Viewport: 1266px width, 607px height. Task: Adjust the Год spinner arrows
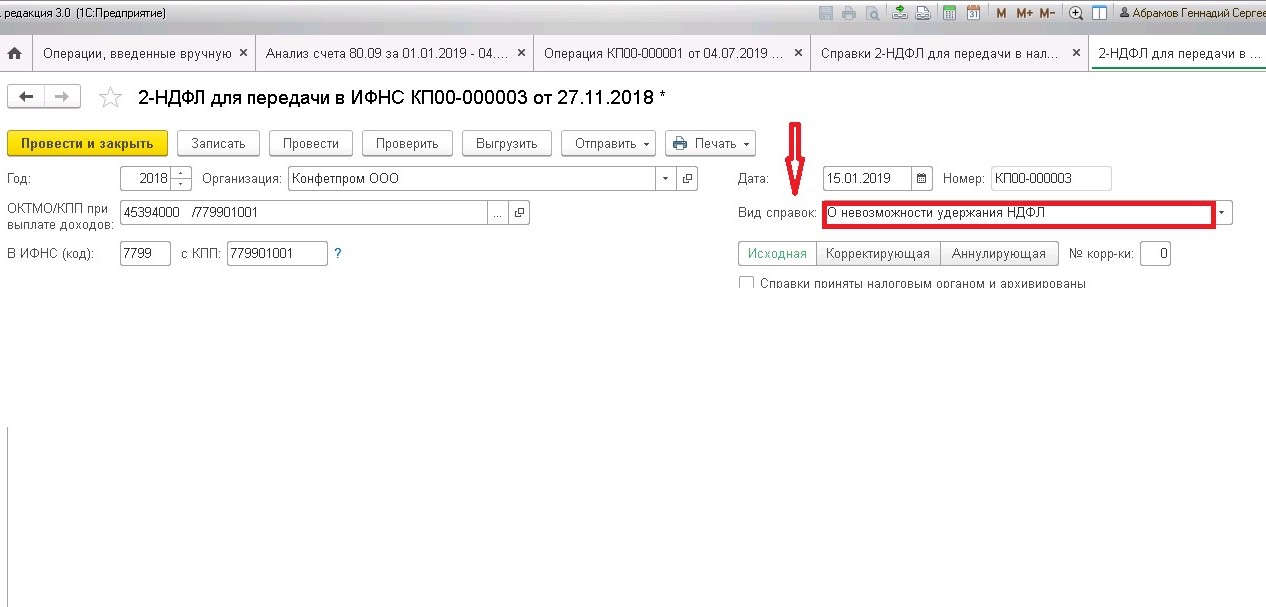pos(181,179)
